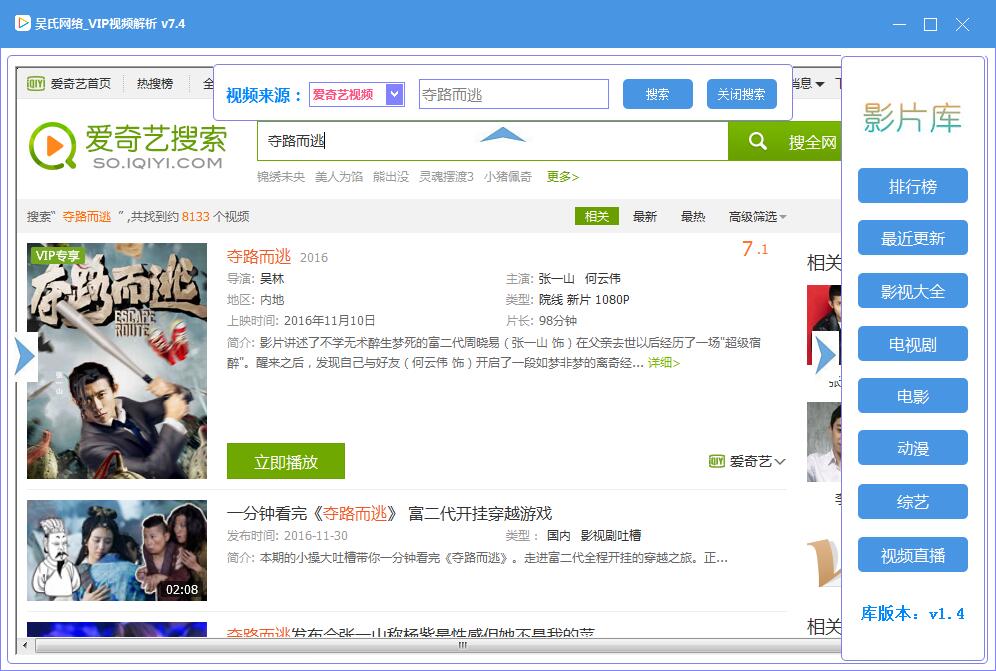This screenshot has width=996, height=671.
Task: Select the 最新 sort tab
Action: click(645, 217)
